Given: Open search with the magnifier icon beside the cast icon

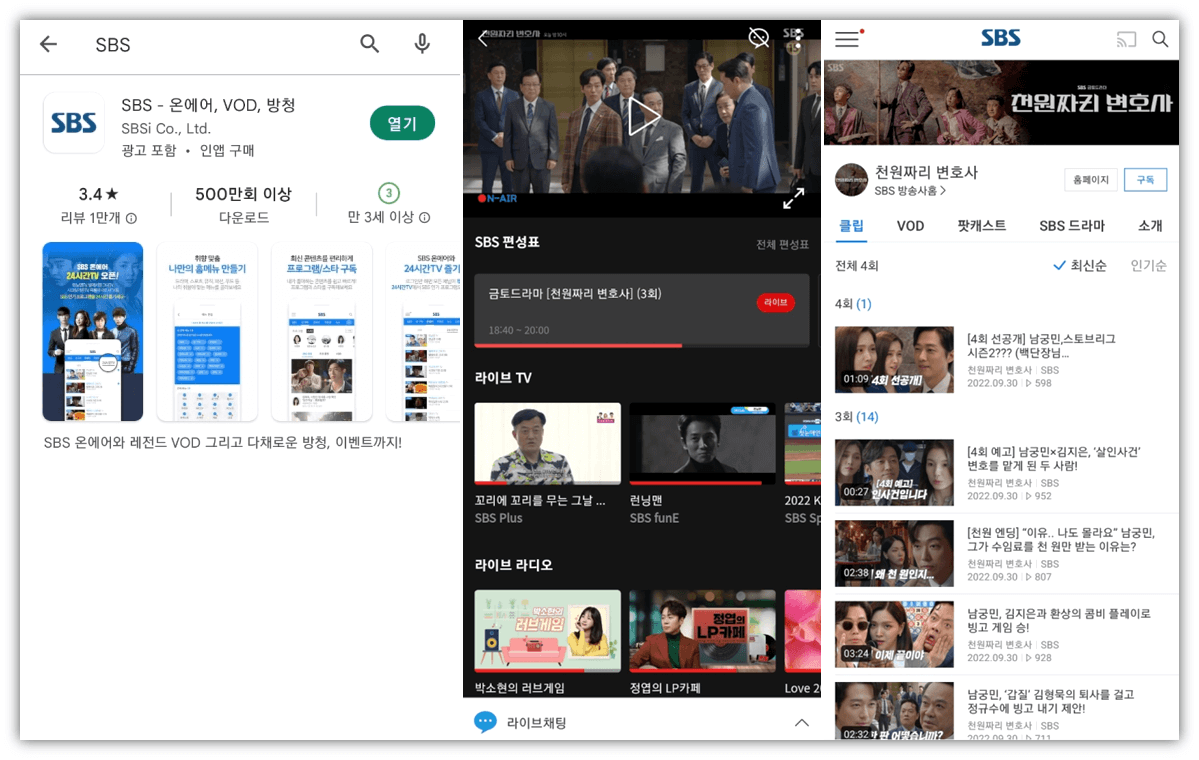Looking at the screenshot, I should (1160, 39).
